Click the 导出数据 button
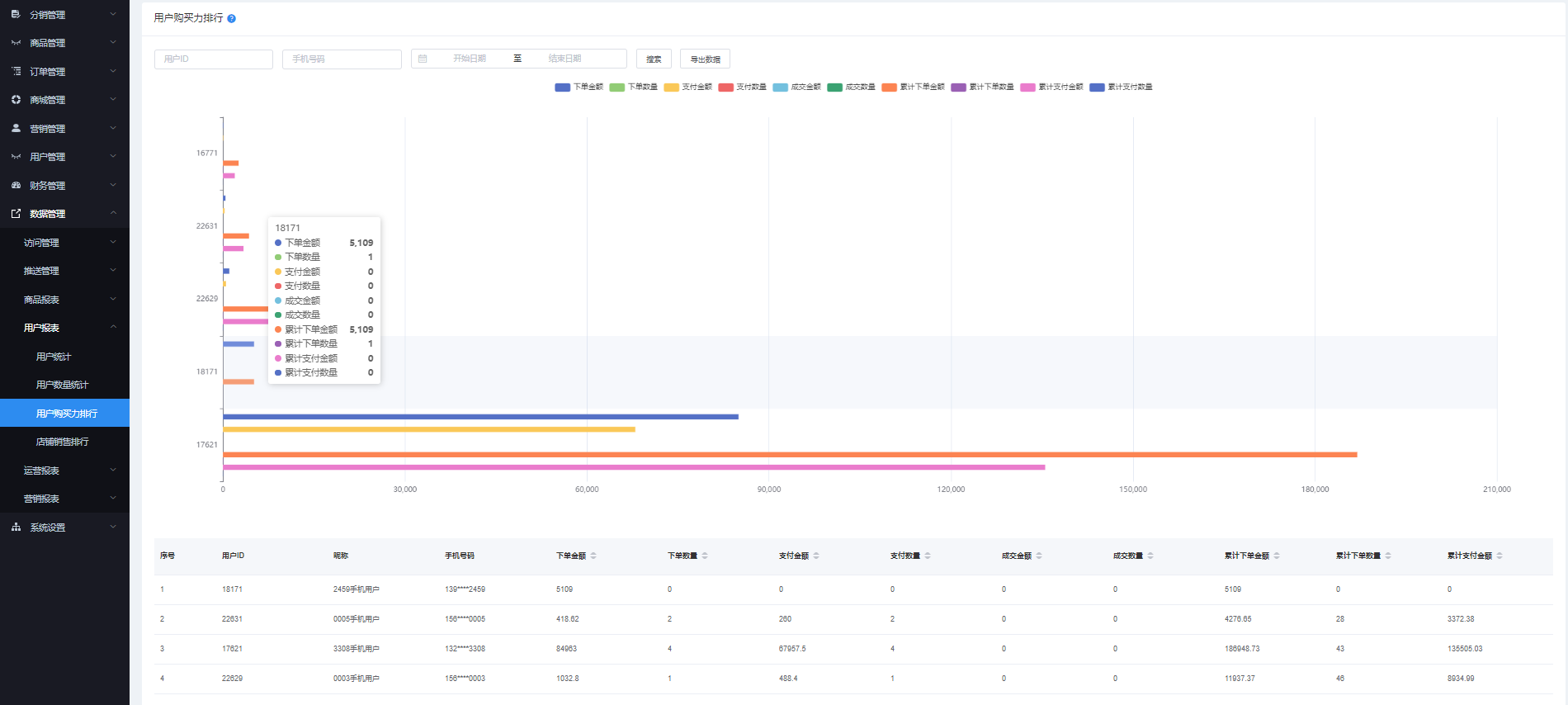Viewport: 1568px width, 705px height. 705,59
